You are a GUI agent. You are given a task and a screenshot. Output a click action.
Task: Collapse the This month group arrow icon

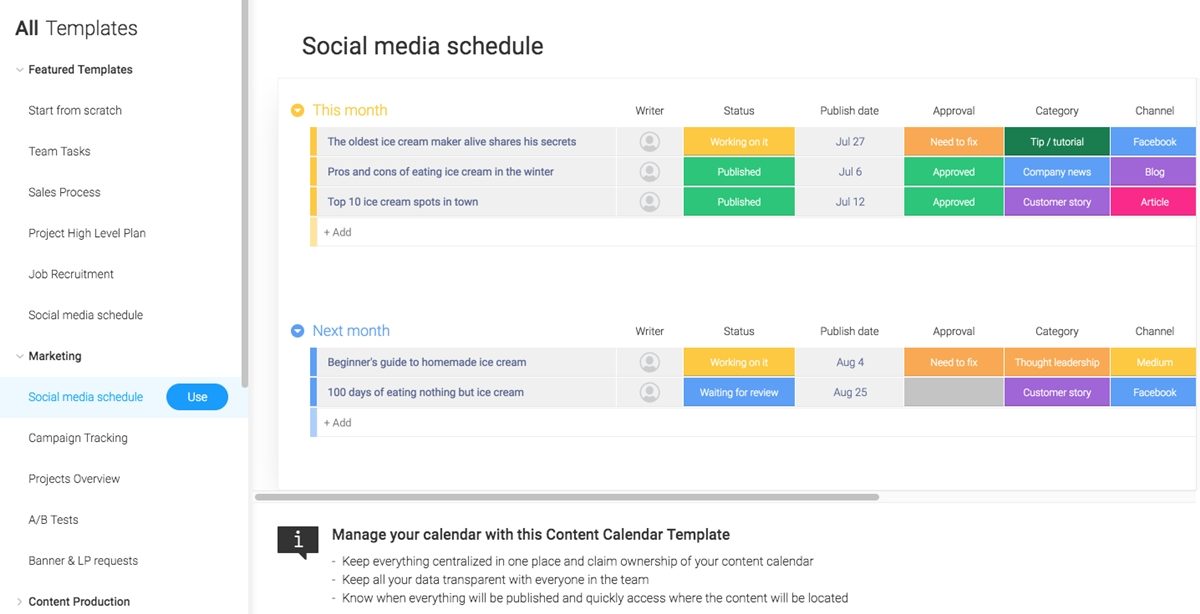click(297, 110)
